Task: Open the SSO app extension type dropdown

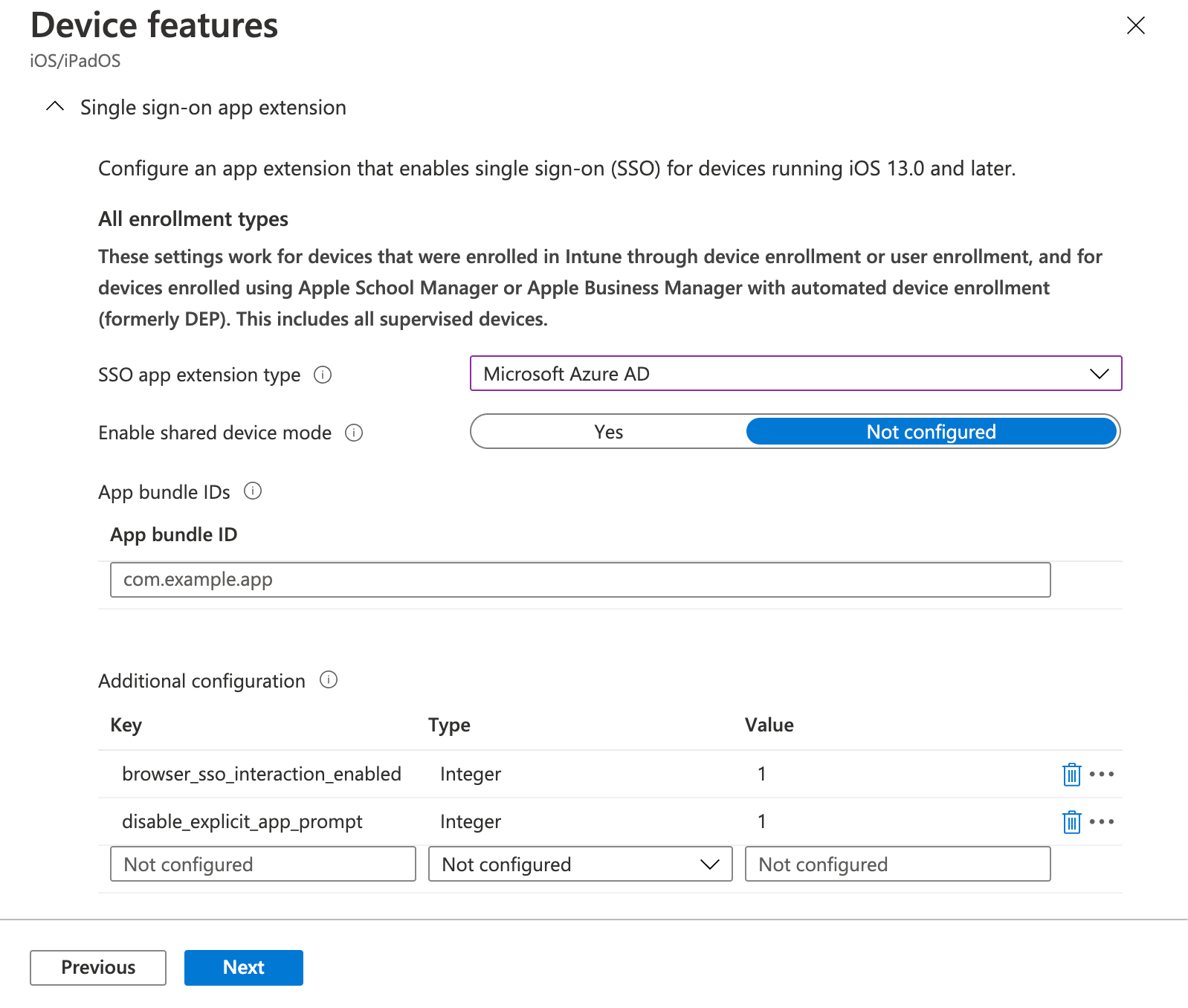Action: tap(795, 374)
